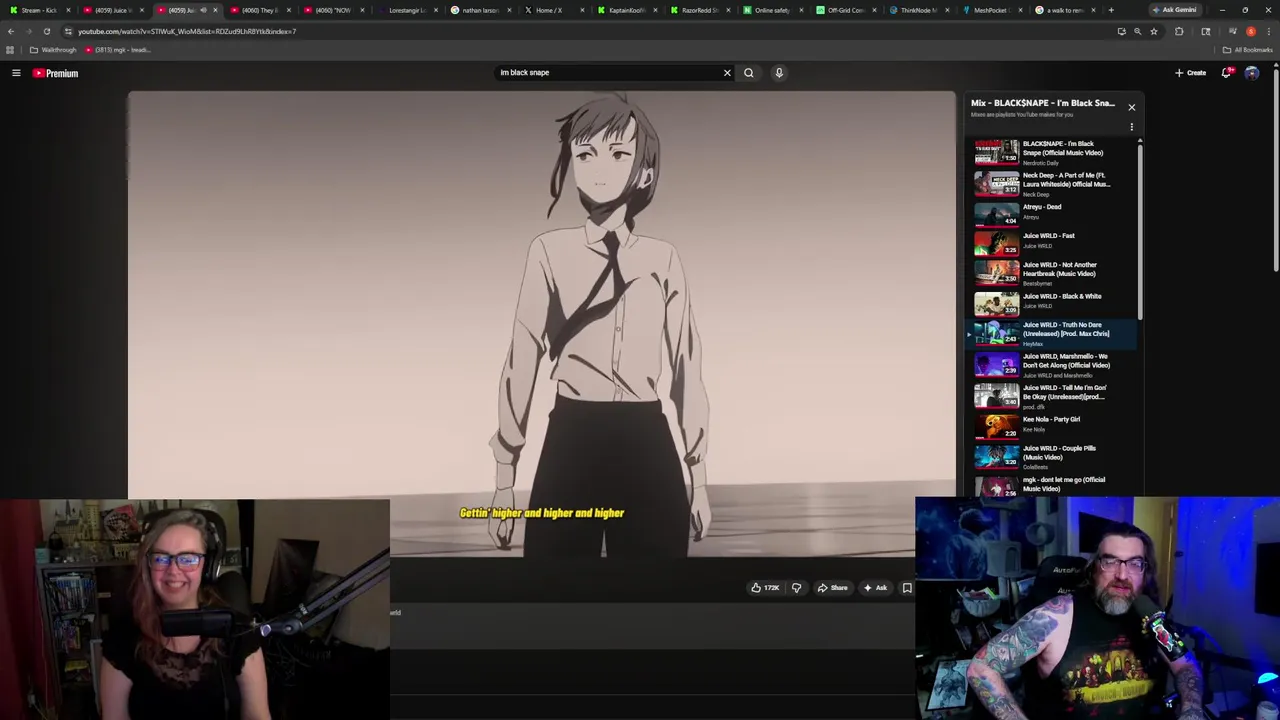Switch to the 'Home / X' tab
This screenshot has width=1280, height=720.
(x=553, y=10)
